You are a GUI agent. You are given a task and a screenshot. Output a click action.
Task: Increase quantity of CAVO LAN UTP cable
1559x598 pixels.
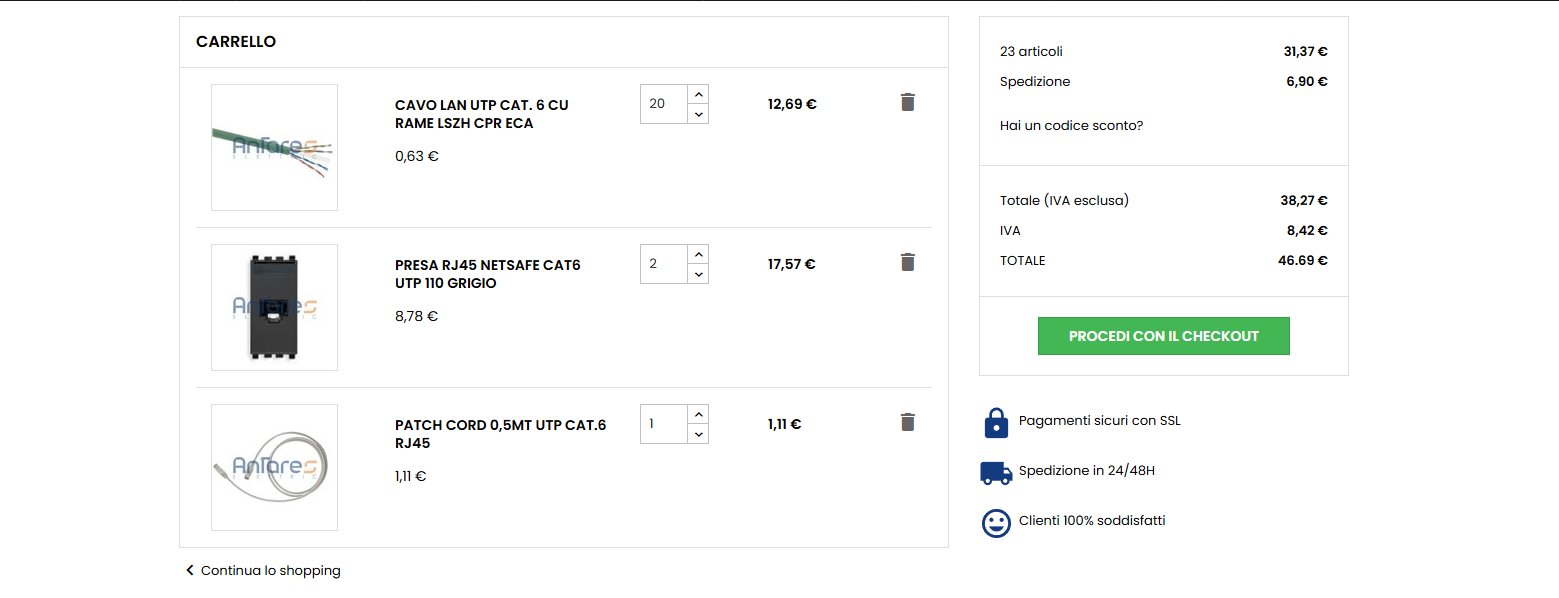pyautogui.click(x=698, y=94)
